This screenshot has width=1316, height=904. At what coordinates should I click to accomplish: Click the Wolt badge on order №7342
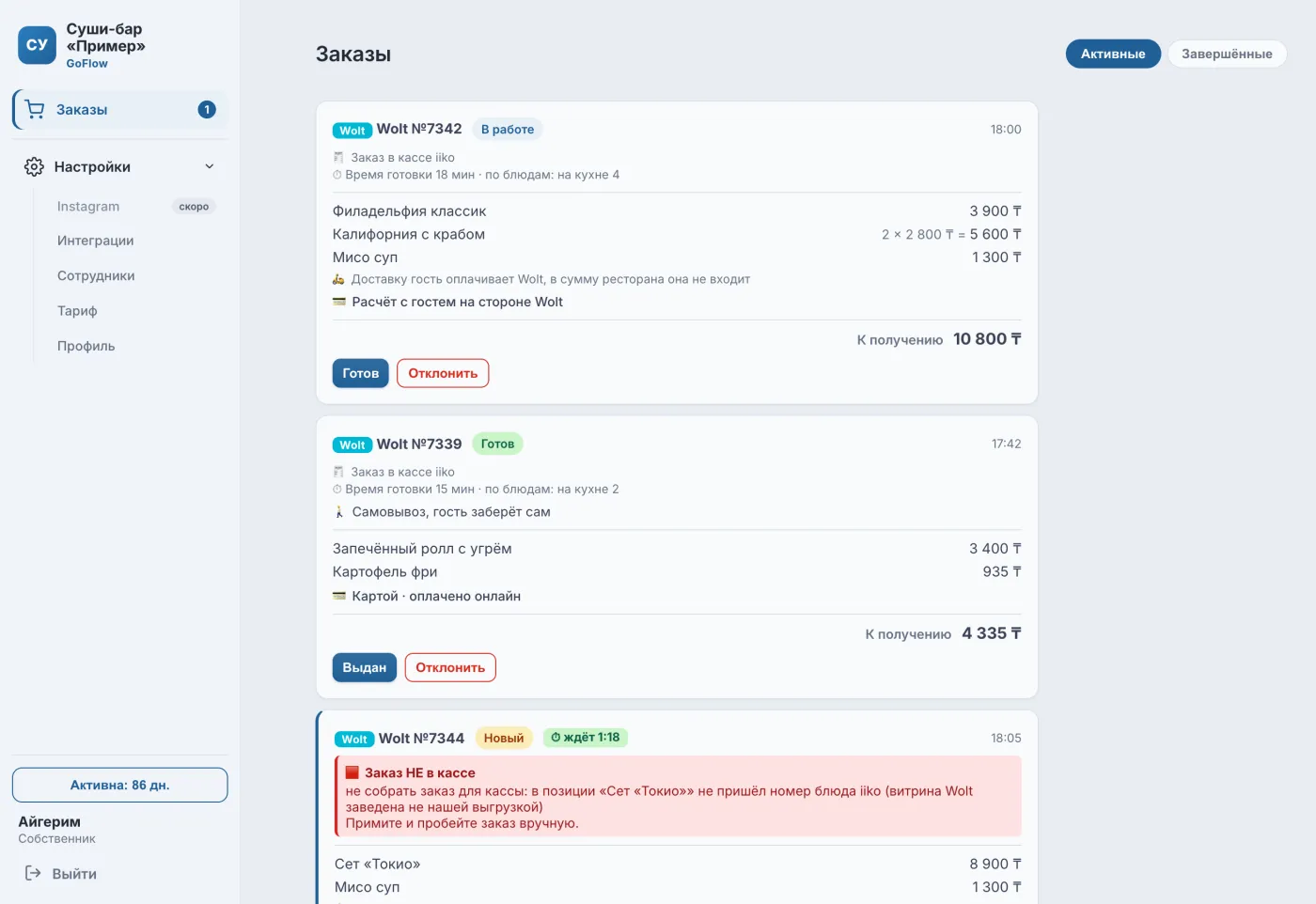[x=352, y=131]
